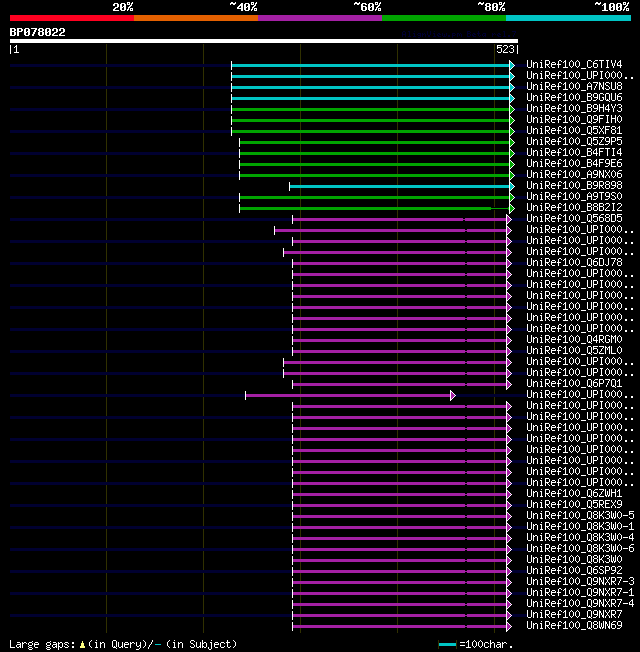Screen dimensions: 640x652
Task: Select the UniRef100_Q9NXR7-4 label
Action: tap(580, 603)
